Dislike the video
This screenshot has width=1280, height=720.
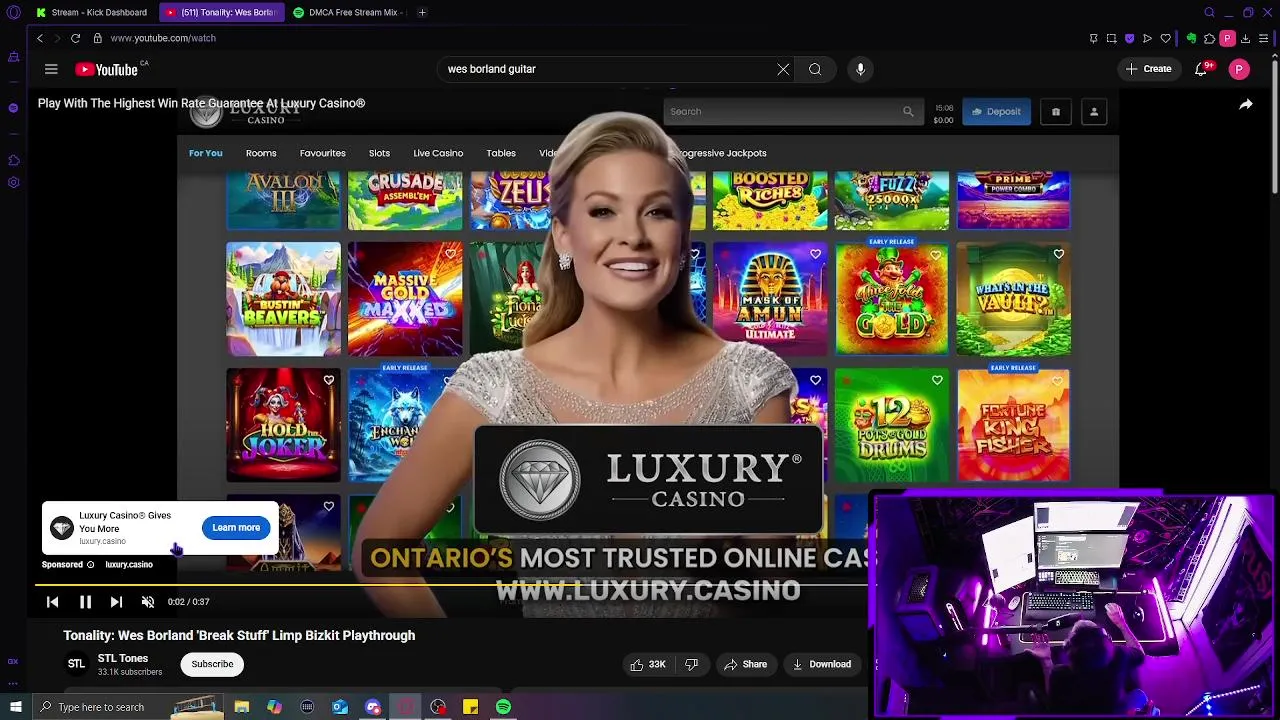pyautogui.click(x=691, y=664)
